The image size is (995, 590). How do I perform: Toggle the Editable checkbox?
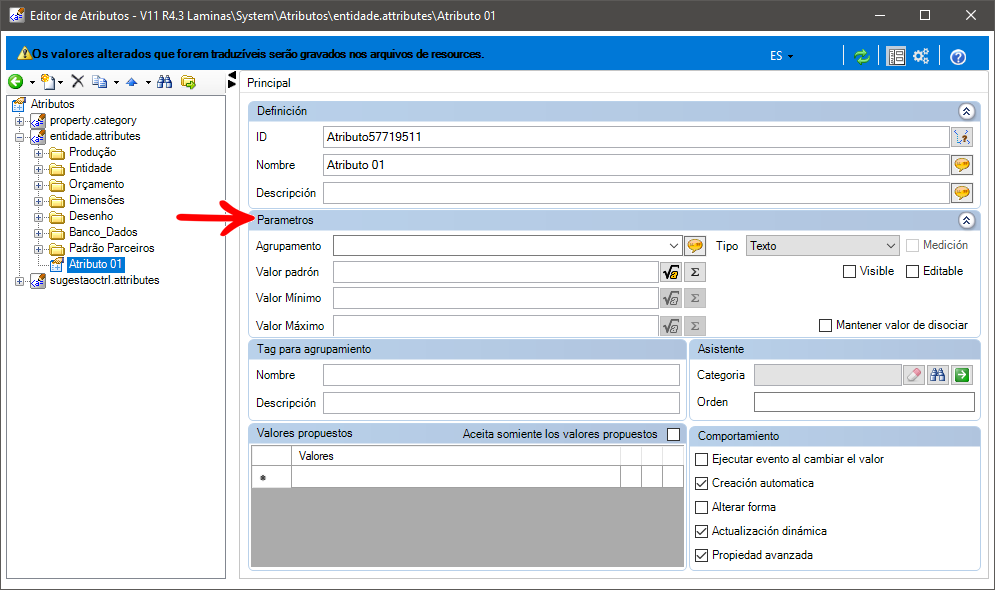913,272
